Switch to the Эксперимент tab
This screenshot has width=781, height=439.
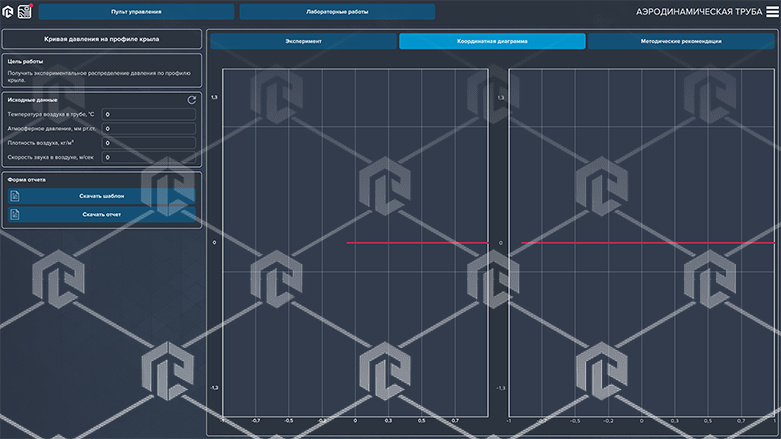303,41
